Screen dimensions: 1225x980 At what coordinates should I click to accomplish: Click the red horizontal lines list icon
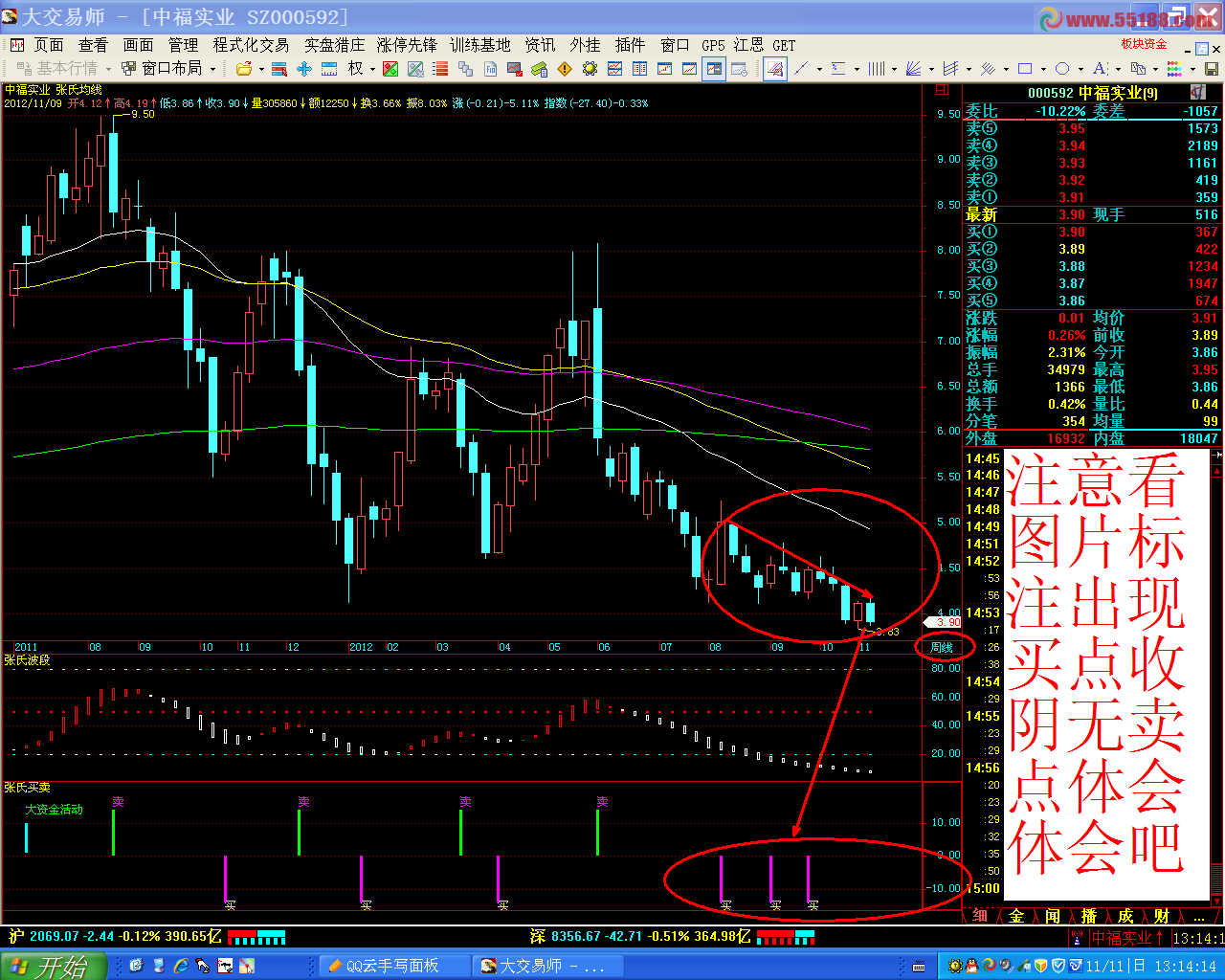pos(440,69)
